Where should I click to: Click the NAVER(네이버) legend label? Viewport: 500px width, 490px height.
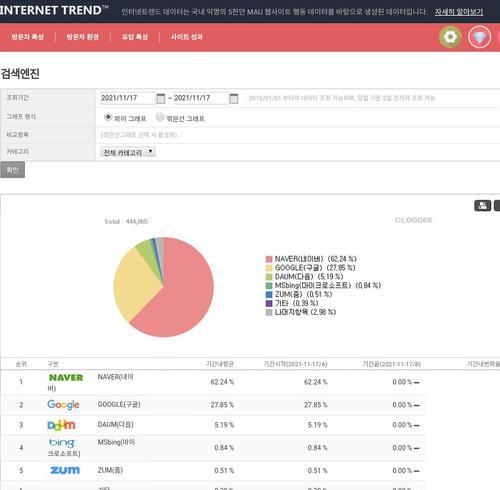[316, 259]
